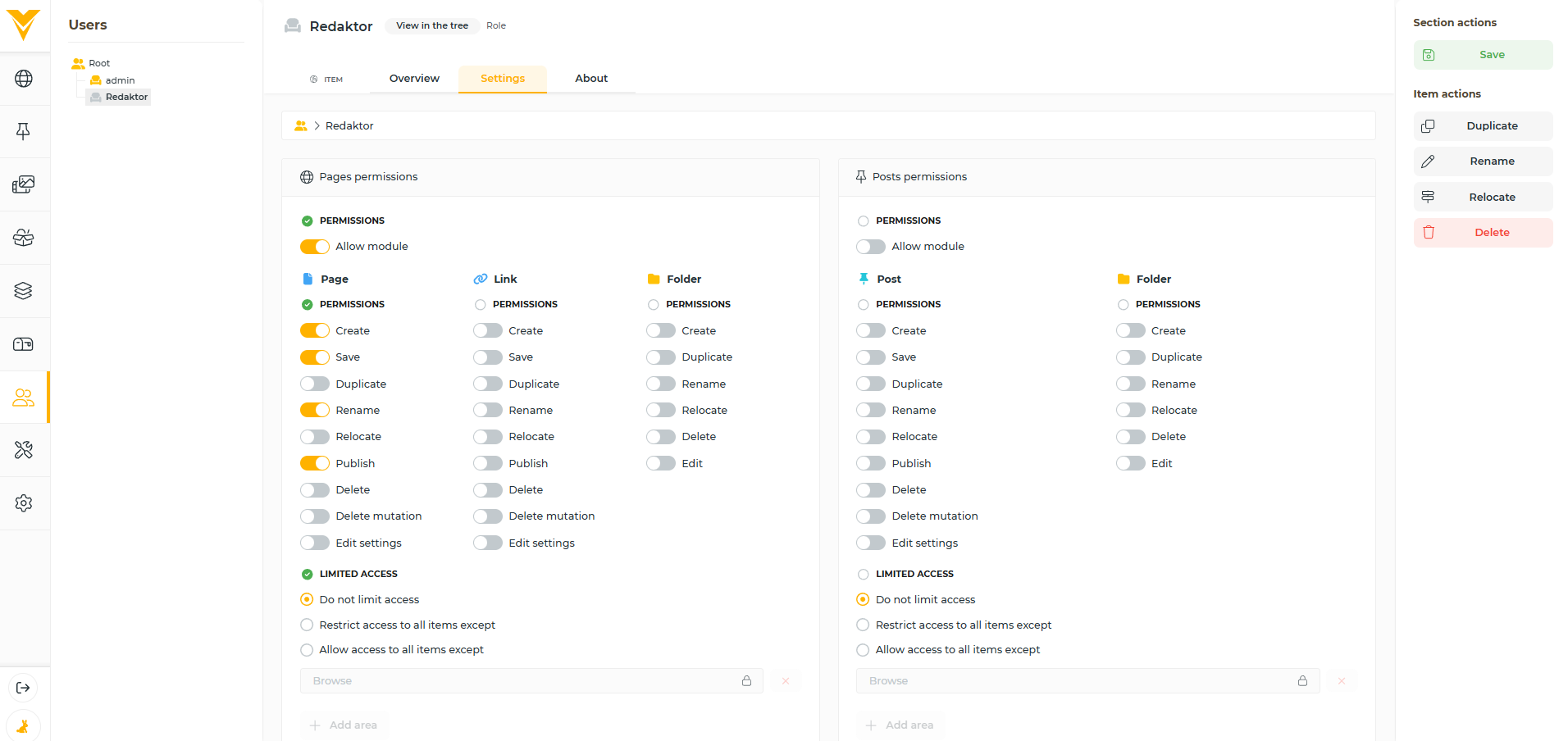The height and width of the screenshot is (741, 1568).
Task: Open the Pages globe icon in sidebar
Action: click(x=24, y=79)
